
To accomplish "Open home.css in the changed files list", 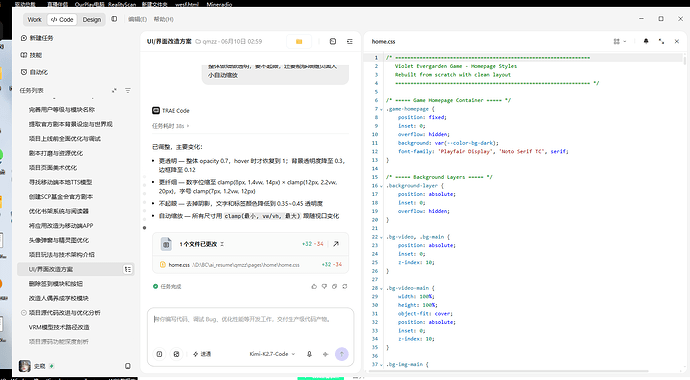I will (250, 265).
